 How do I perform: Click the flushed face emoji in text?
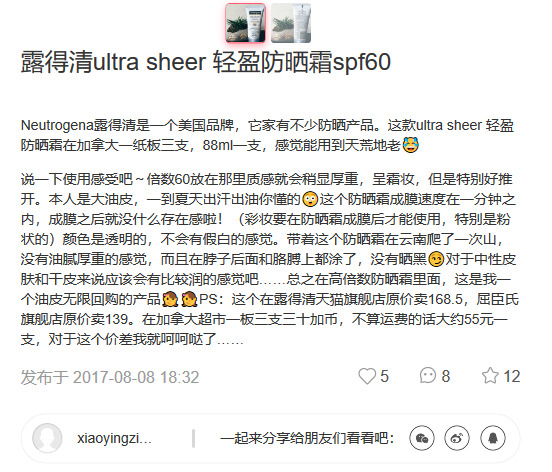pos(310,199)
